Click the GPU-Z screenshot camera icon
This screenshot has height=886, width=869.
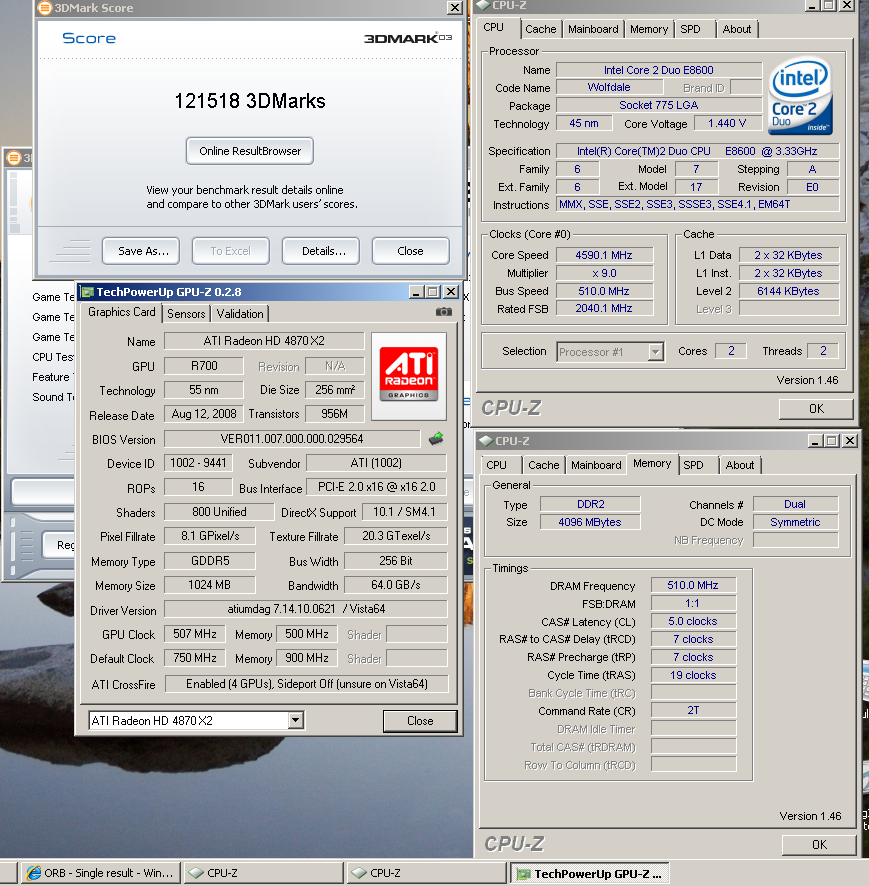pyautogui.click(x=444, y=312)
